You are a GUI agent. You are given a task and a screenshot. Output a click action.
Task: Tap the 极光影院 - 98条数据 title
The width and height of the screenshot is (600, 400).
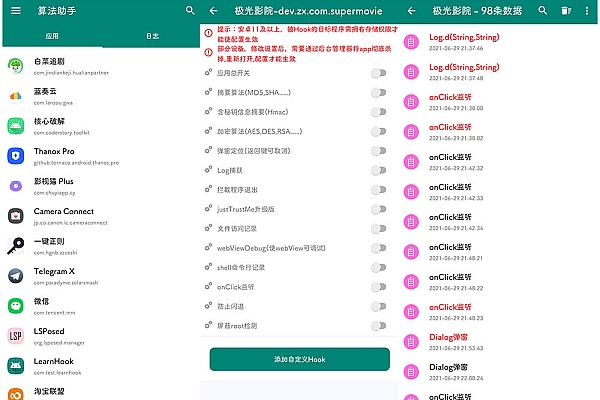[477, 11]
